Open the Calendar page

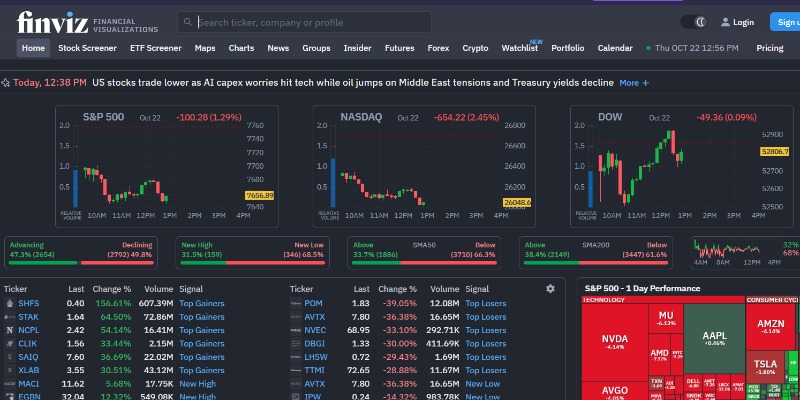[615, 48]
